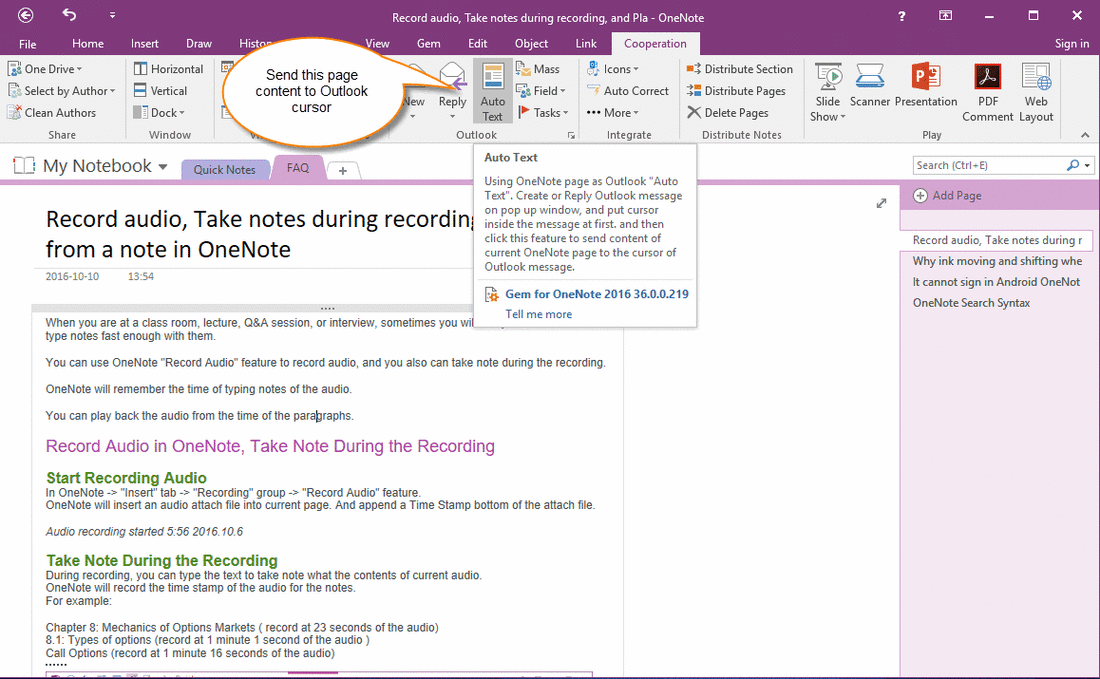1100x679 pixels.
Task: Click Distribute Section
Action: (739, 69)
